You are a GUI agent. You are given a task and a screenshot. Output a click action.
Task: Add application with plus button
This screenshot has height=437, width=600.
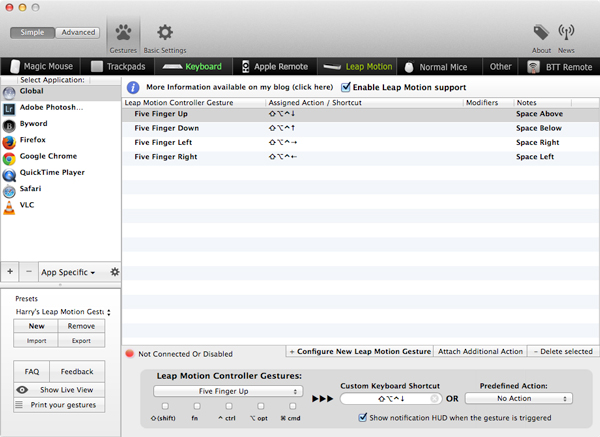10,272
